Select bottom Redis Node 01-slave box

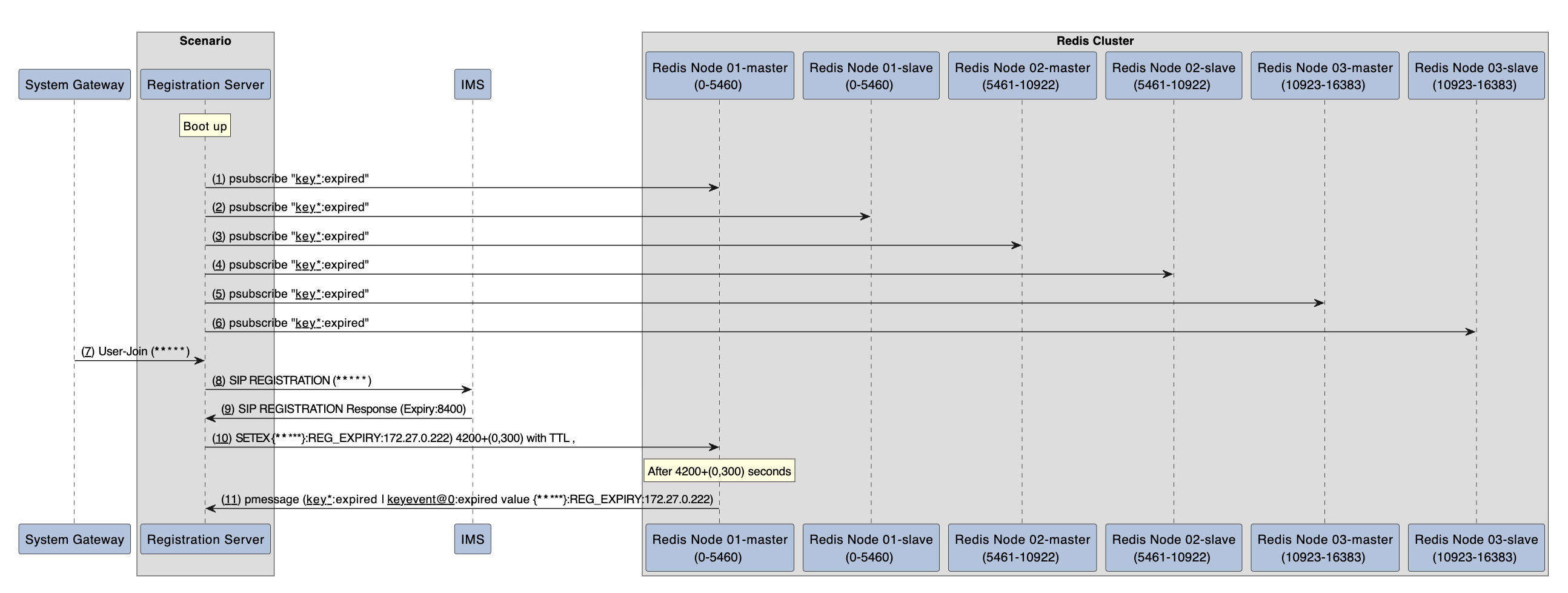pos(871,548)
